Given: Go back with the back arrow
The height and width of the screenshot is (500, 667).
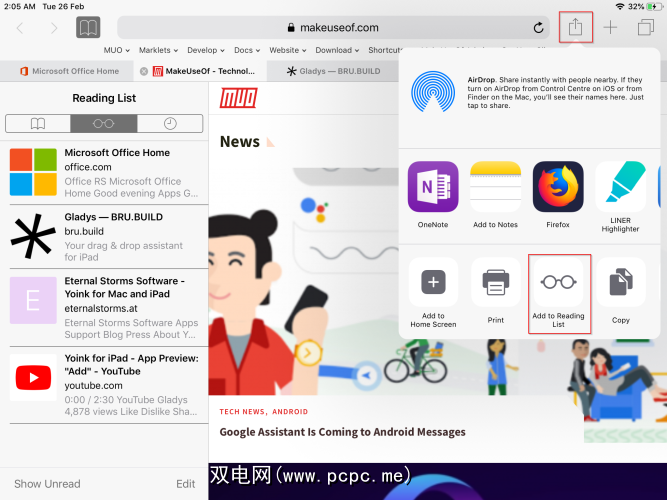Looking at the screenshot, I should 20,28.
